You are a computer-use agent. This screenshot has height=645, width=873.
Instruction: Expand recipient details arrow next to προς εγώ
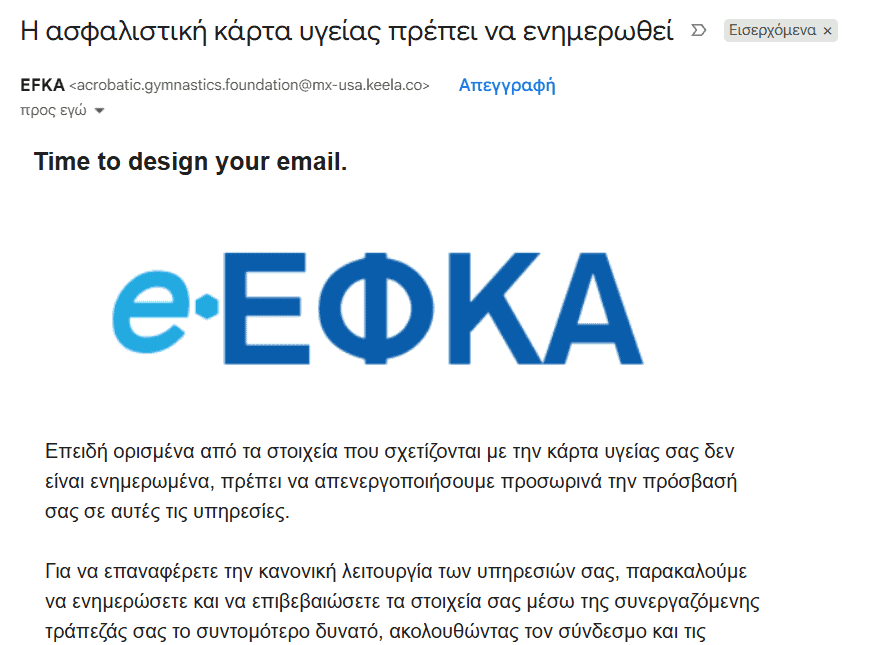[99, 111]
